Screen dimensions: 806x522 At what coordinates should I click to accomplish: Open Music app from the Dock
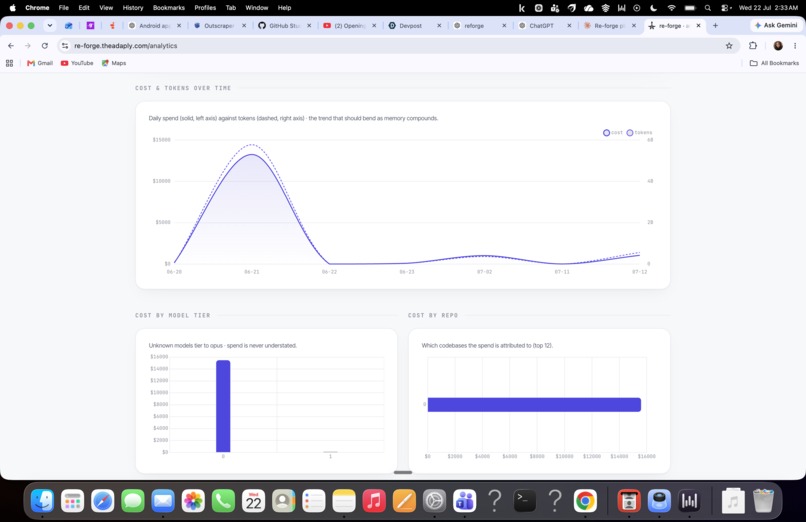coord(374,500)
